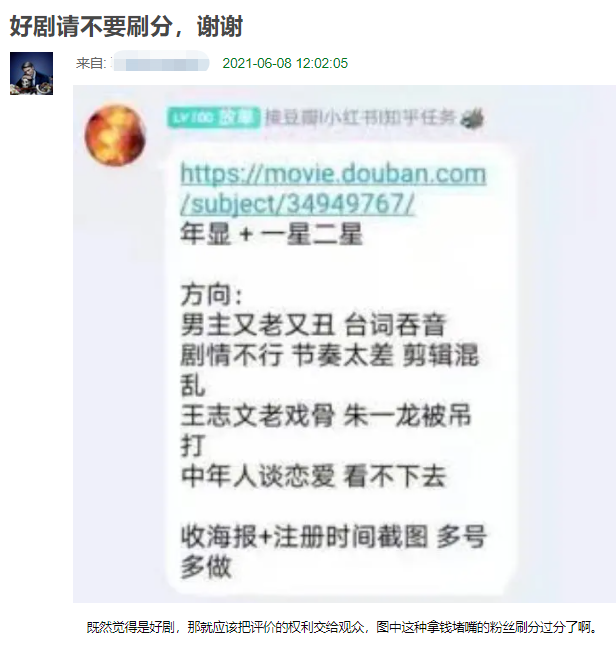
Task: Select the line 年显 + 一星二星
Action: coord(272,234)
